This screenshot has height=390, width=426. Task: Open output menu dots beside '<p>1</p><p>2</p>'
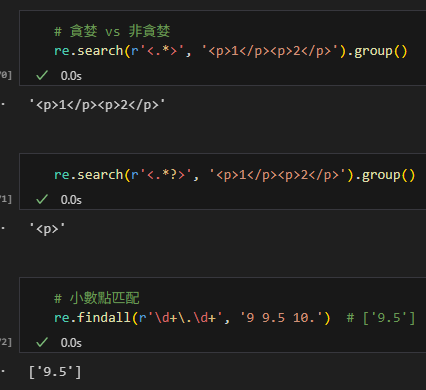(3, 104)
